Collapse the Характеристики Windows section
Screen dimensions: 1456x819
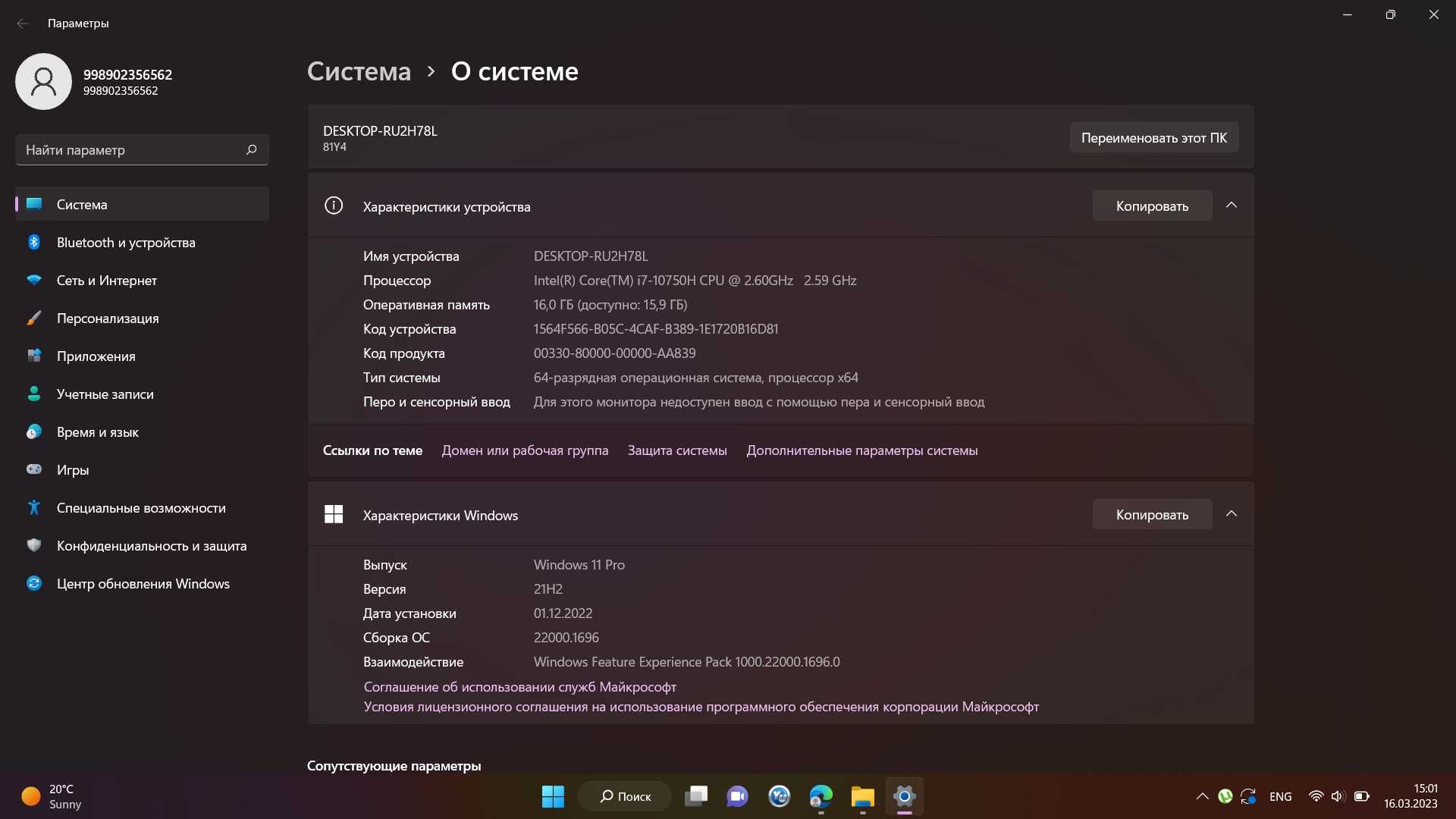(1232, 514)
